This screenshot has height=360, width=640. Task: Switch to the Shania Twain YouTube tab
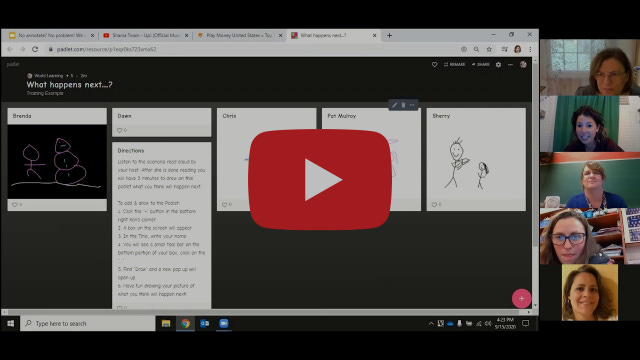tap(145, 36)
